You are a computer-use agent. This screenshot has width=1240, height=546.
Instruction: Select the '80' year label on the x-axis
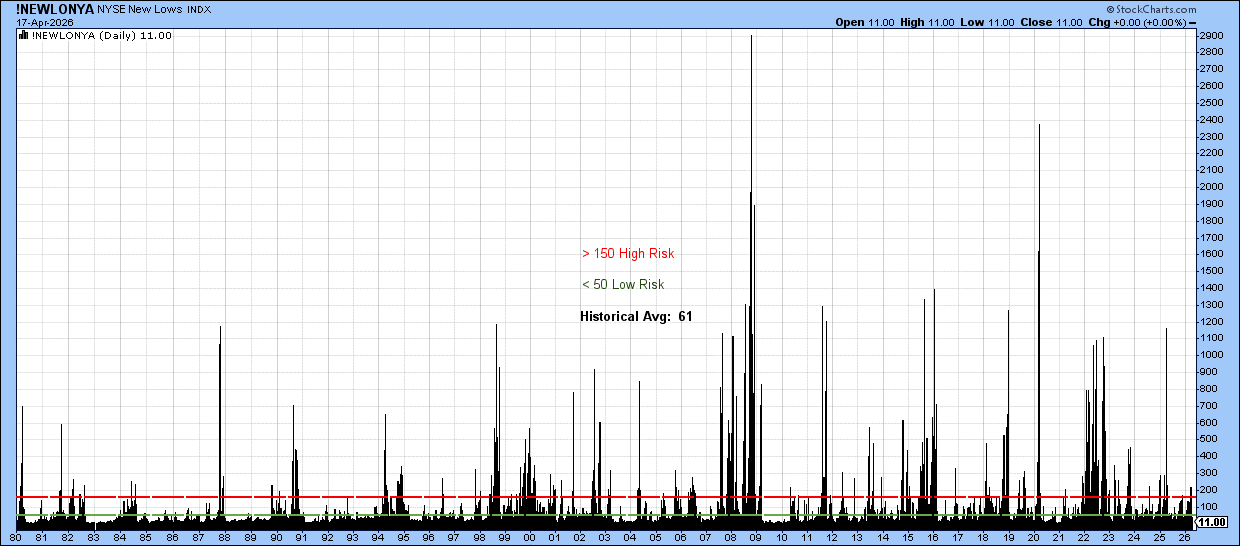16,537
